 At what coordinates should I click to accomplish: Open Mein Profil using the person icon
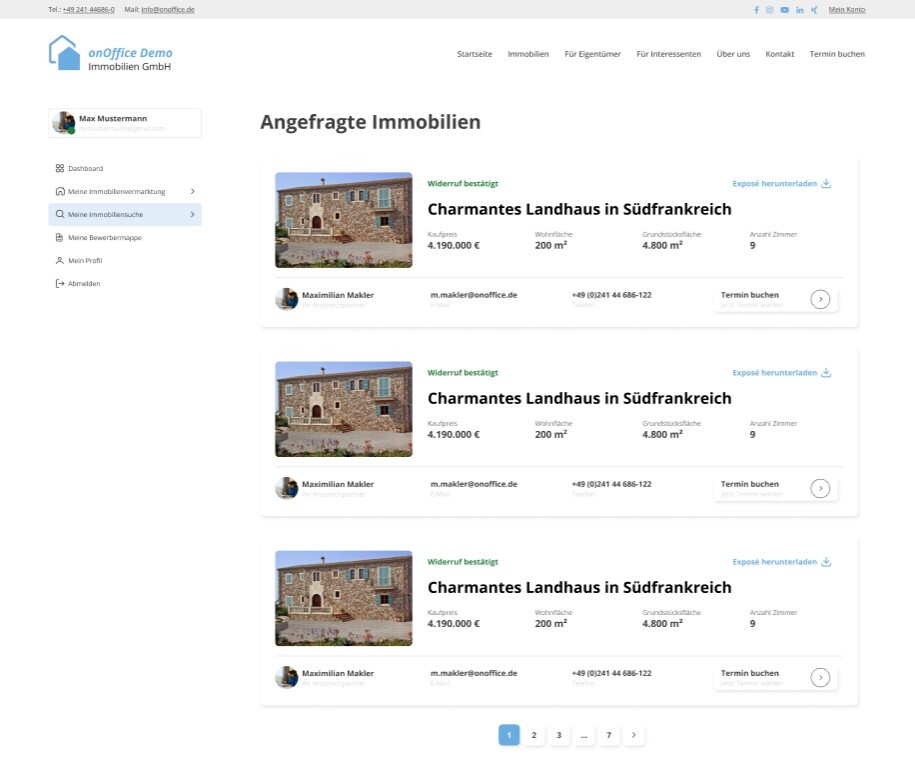coord(59,260)
